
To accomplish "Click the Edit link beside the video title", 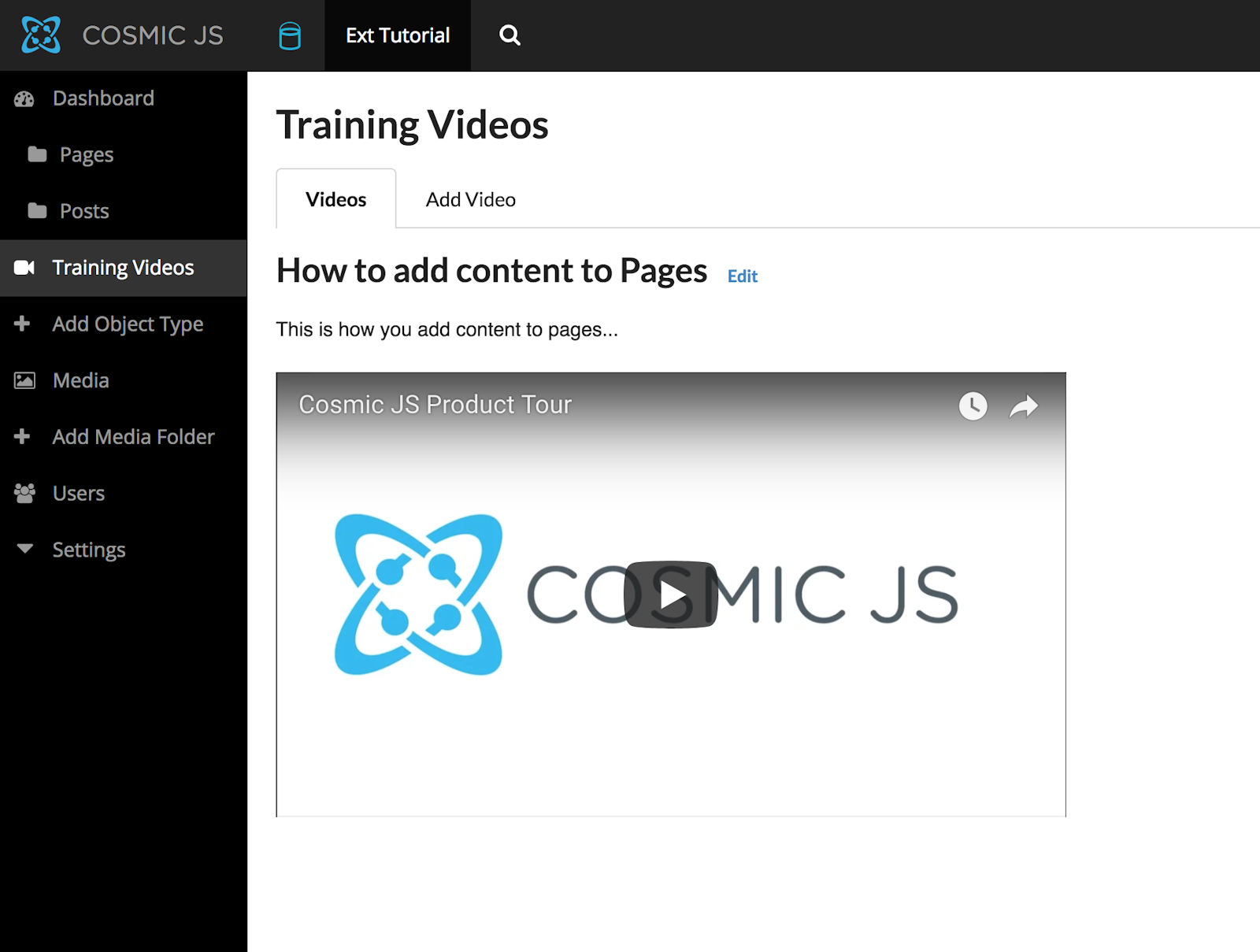I will coord(743,276).
